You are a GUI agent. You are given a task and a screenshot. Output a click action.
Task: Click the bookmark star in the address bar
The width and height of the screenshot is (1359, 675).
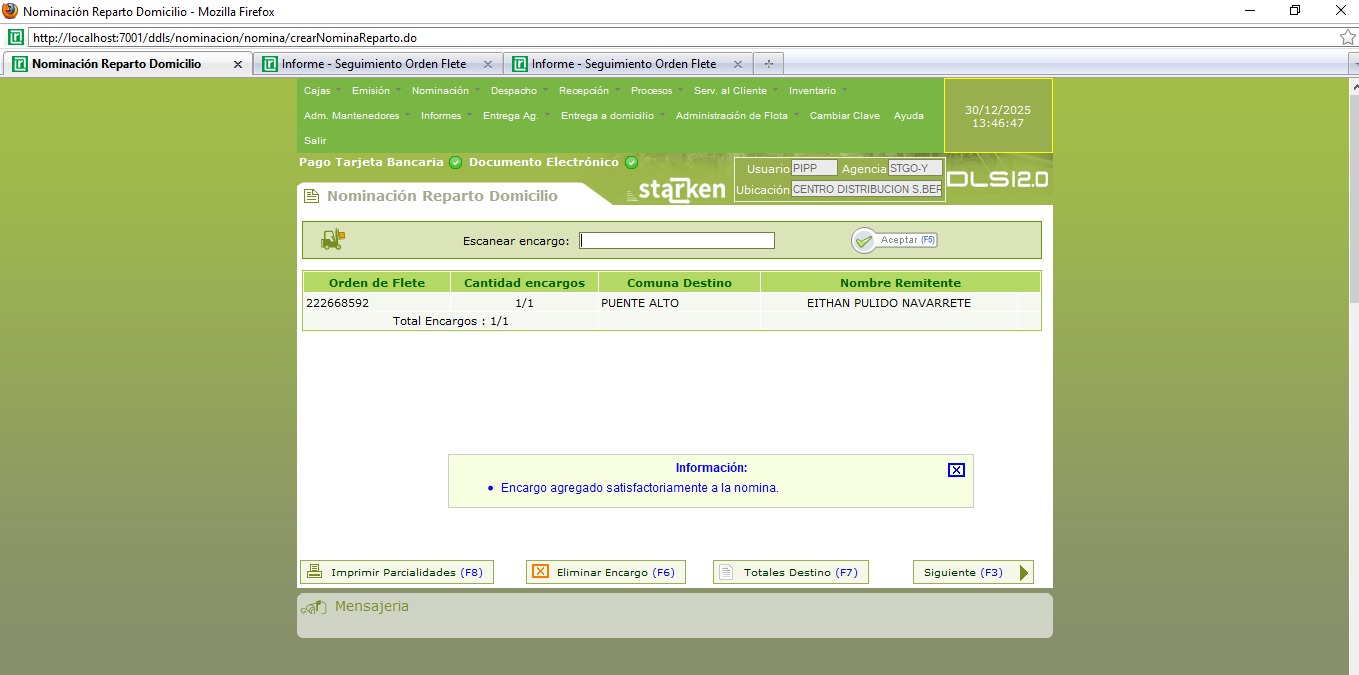(1347, 38)
